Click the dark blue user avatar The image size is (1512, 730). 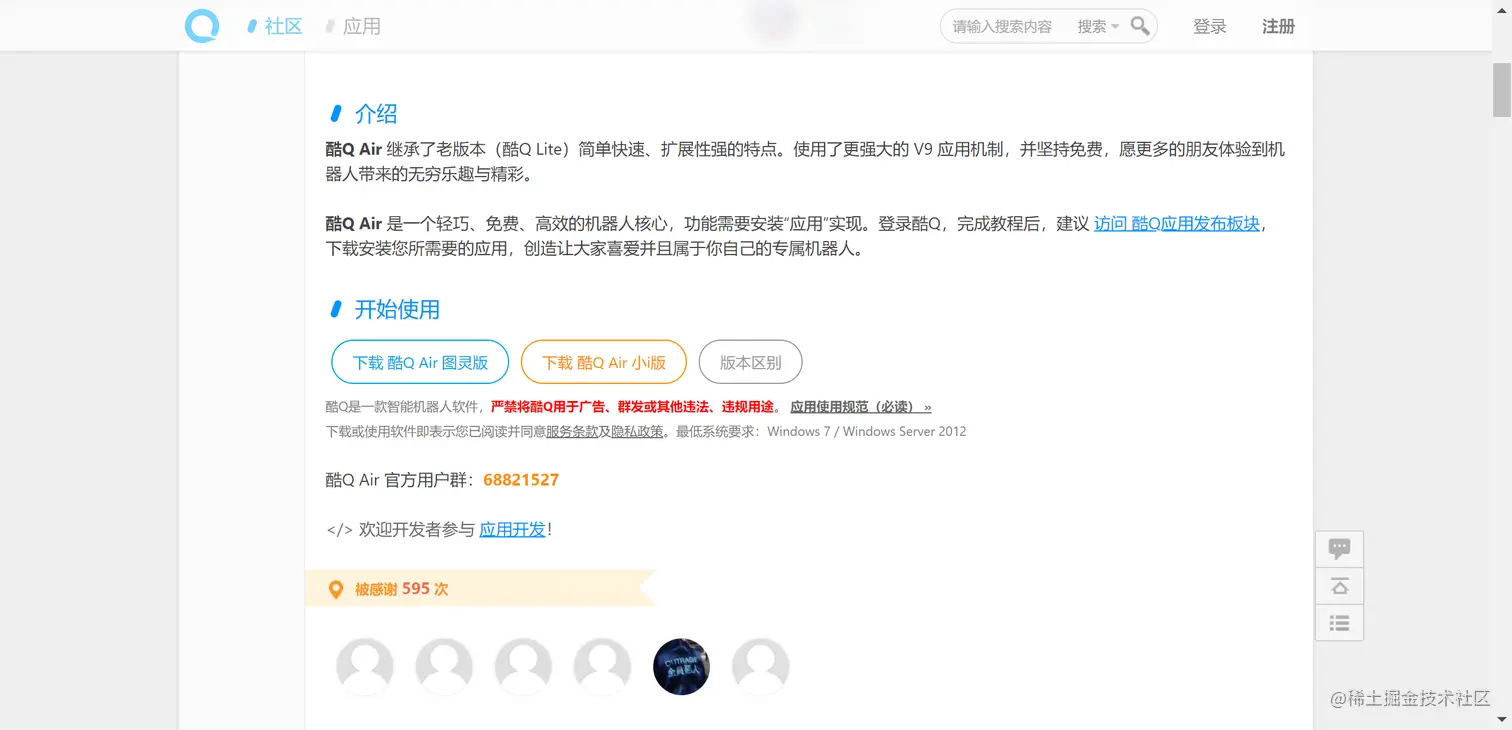681,667
